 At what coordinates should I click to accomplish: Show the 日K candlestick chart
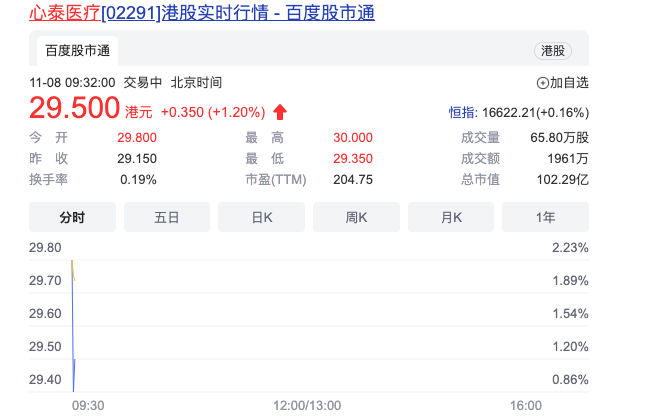click(262, 217)
